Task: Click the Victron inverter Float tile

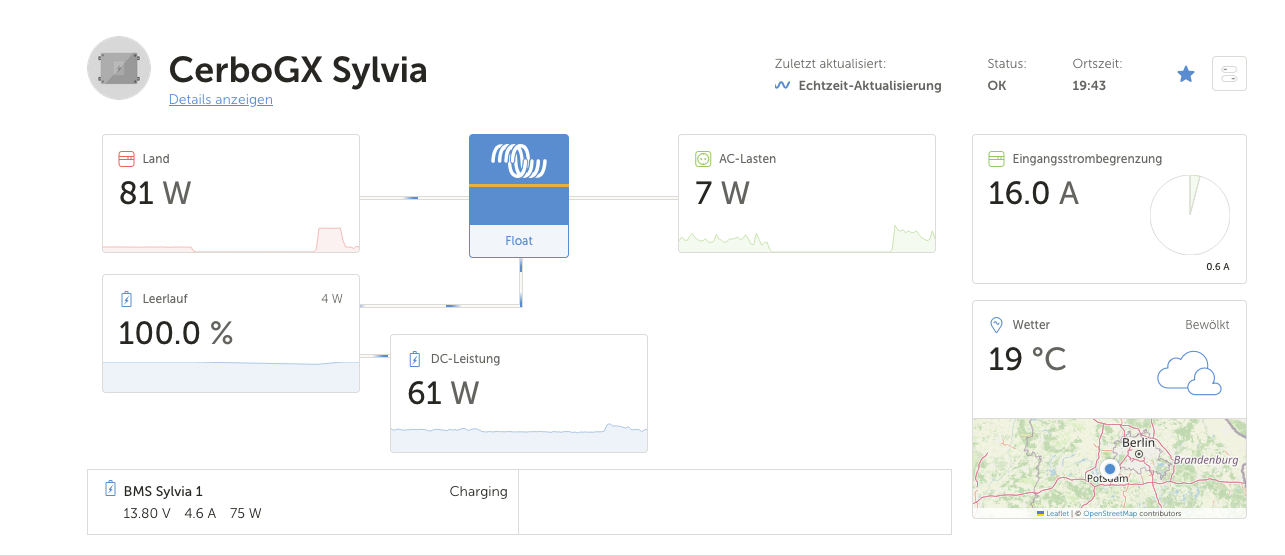Action: (519, 196)
